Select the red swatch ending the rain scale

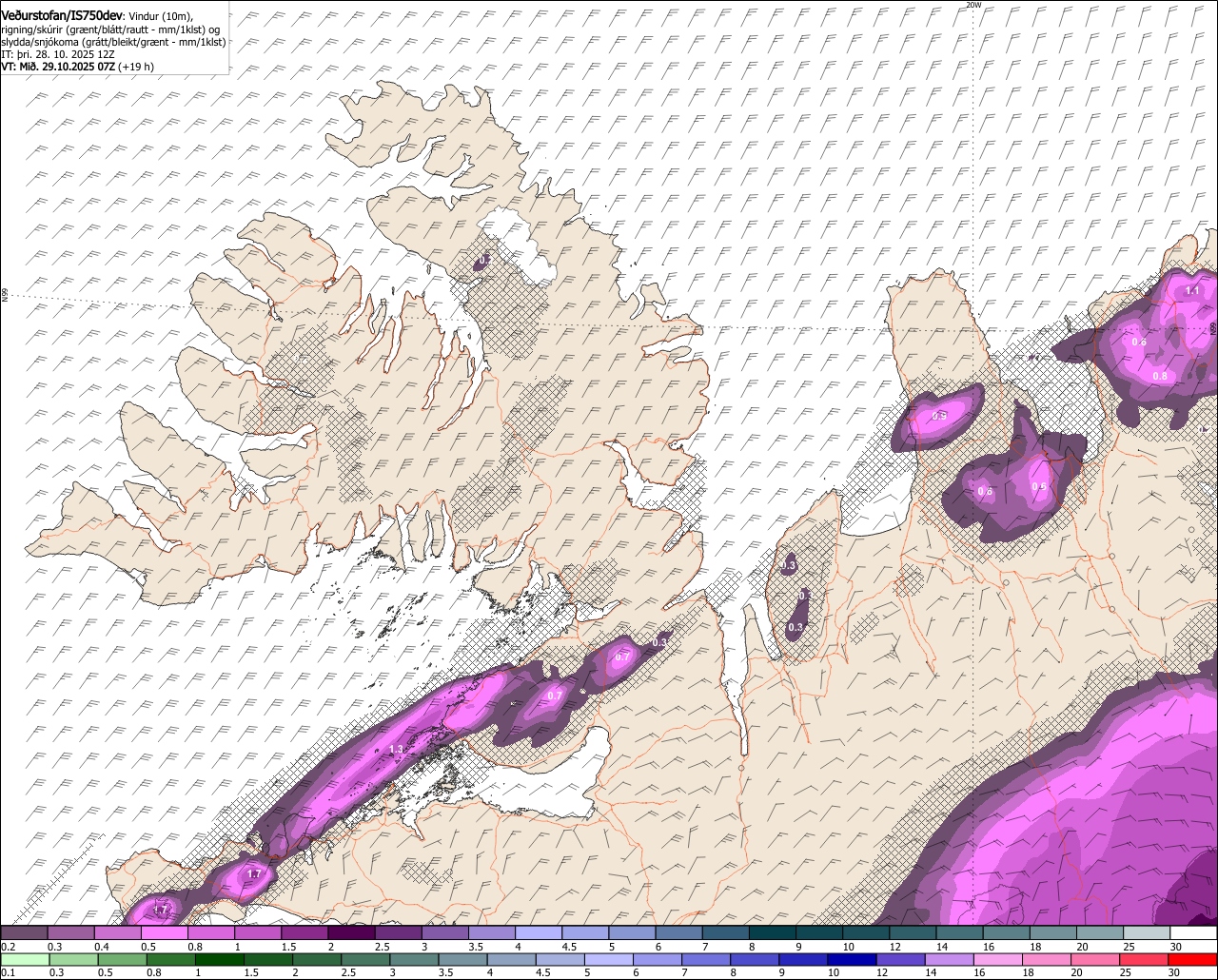click(1194, 959)
